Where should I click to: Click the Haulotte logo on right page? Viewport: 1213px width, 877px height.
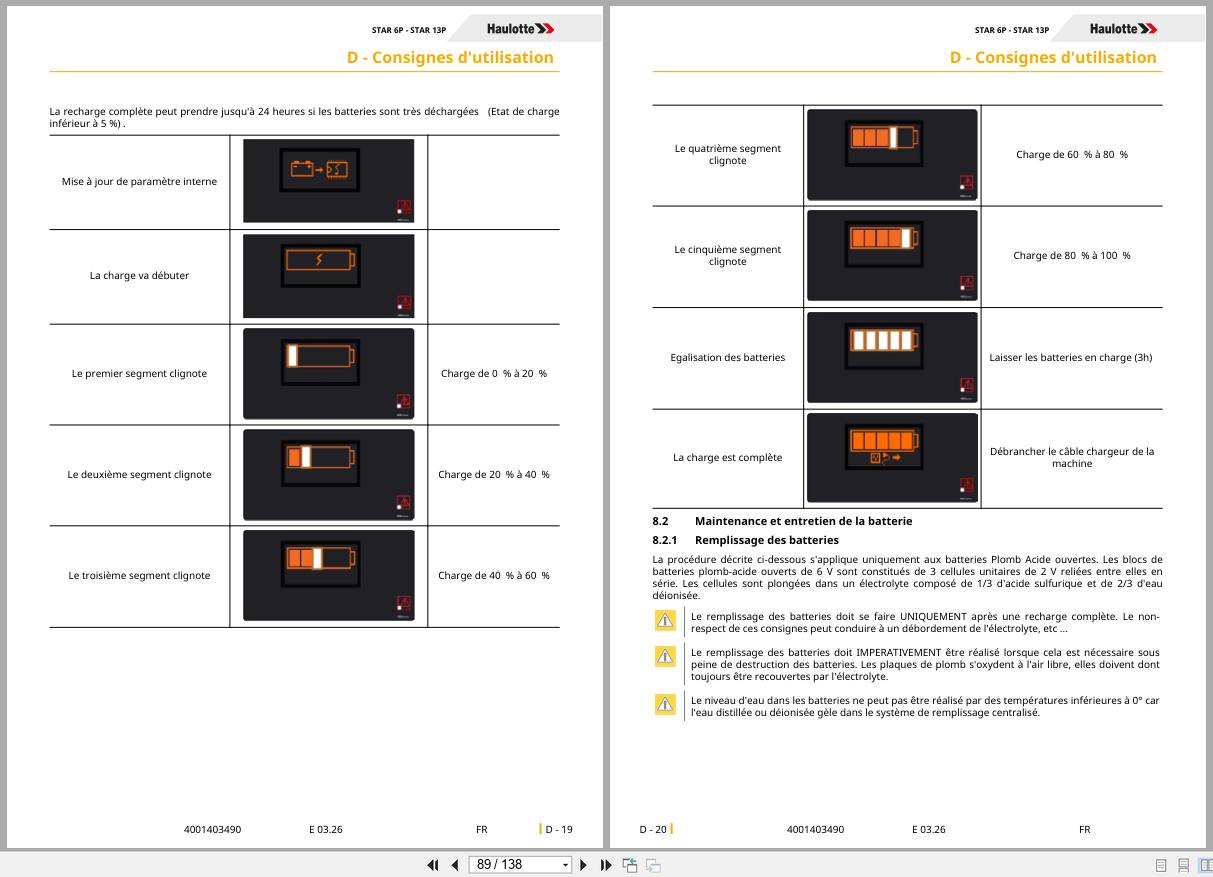(1123, 29)
